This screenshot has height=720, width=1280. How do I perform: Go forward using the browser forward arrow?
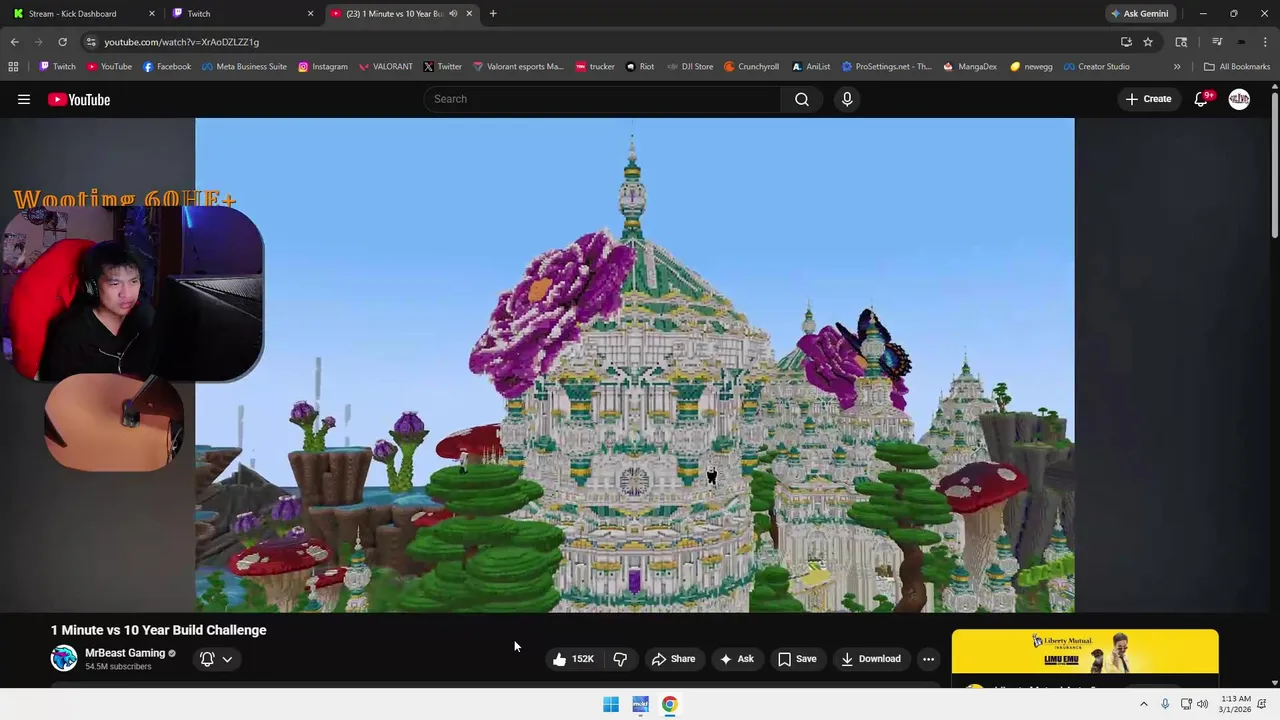pyautogui.click(x=38, y=42)
